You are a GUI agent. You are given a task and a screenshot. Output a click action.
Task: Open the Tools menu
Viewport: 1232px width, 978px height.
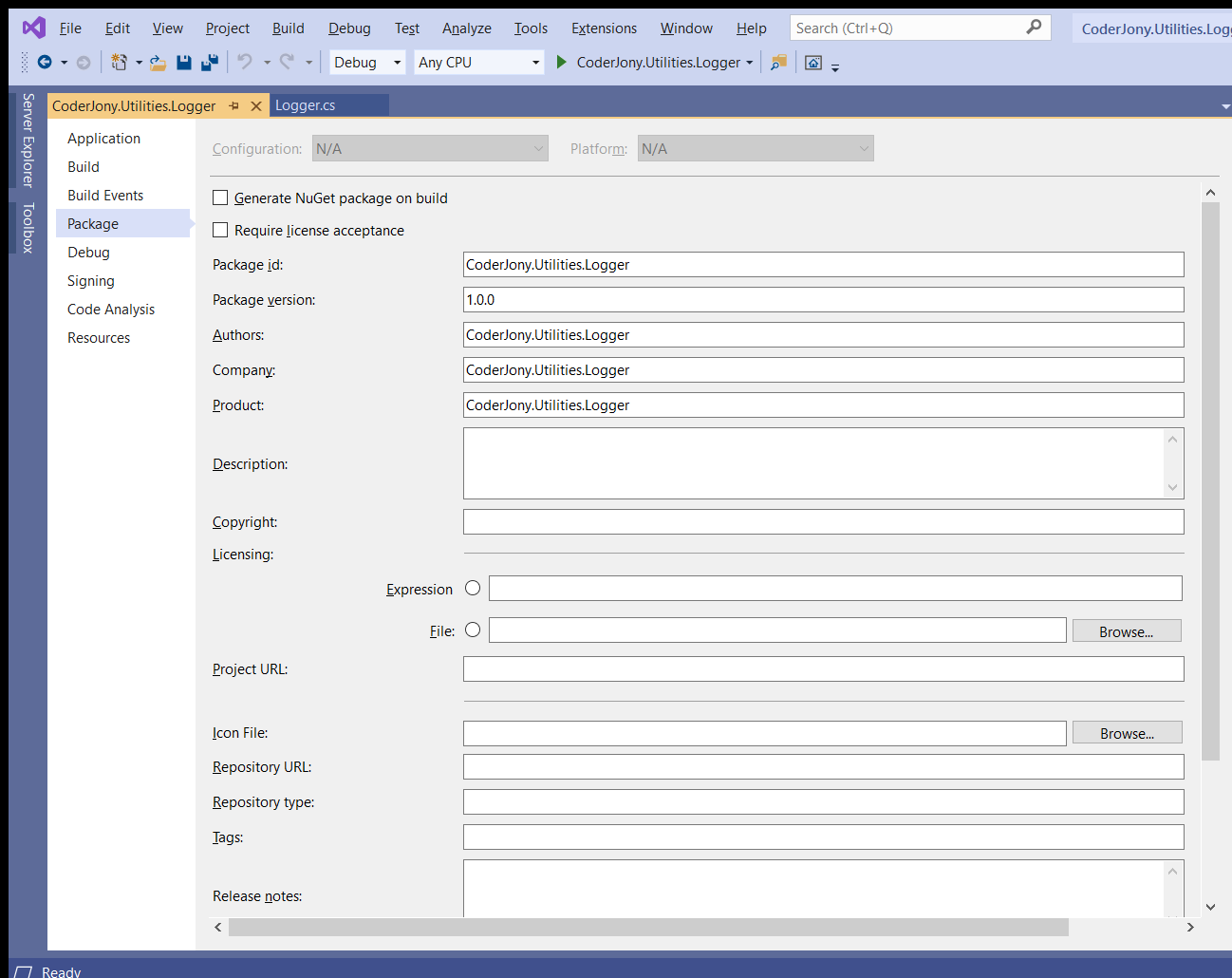(x=531, y=28)
